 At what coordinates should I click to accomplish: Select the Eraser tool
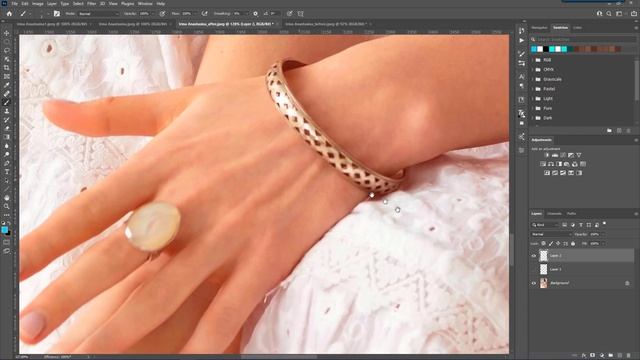pos(7,129)
